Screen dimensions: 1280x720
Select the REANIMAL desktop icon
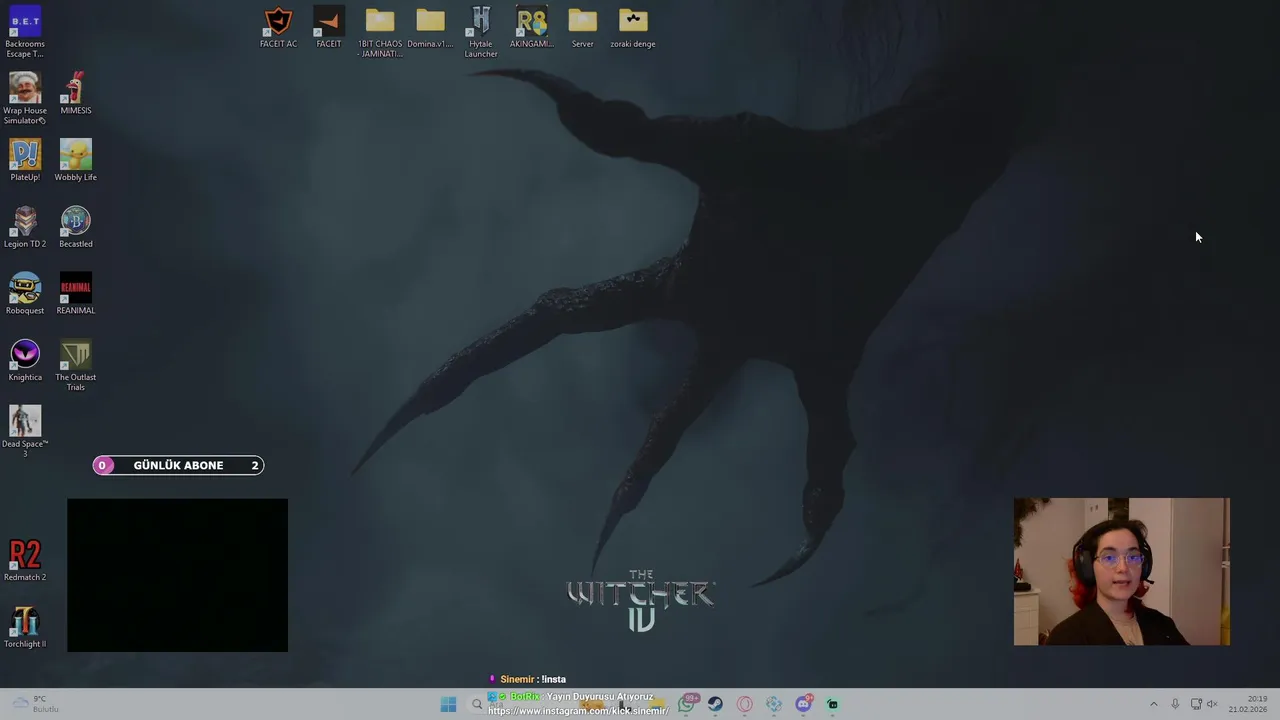(x=76, y=293)
